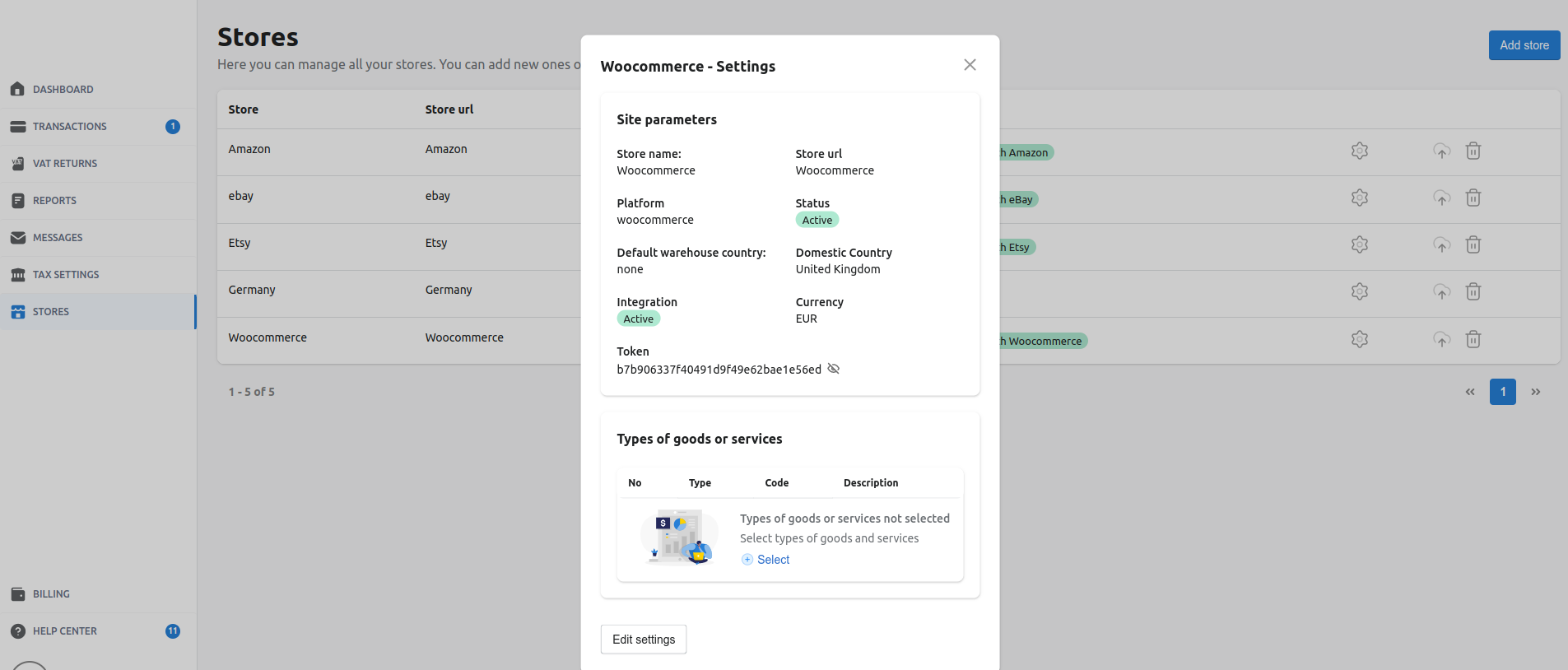Open the Billing page
This screenshot has height=670, width=1568.
[x=98, y=593]
